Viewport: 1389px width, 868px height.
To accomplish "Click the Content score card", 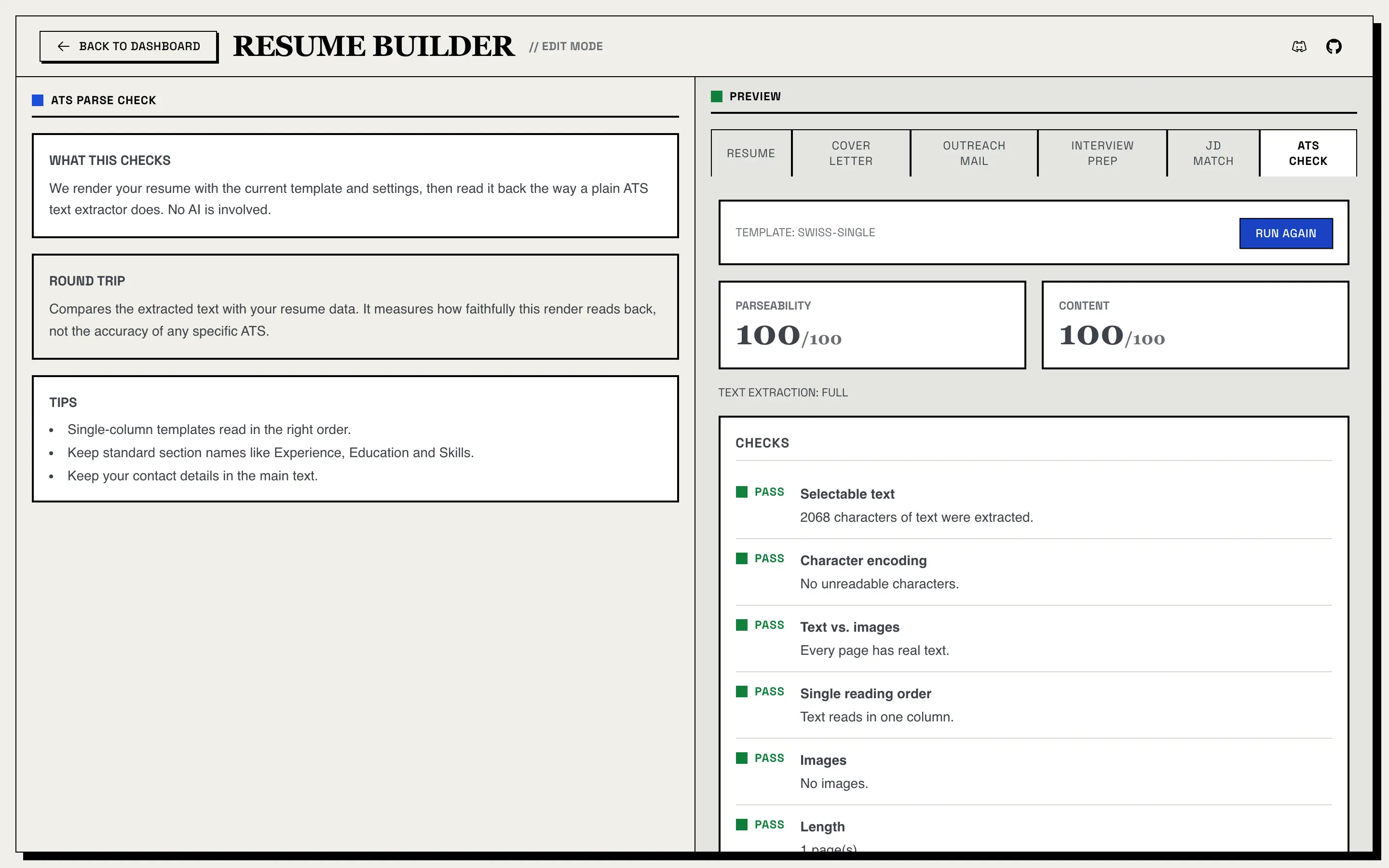I will pyautogui.click(x=1195, y=325).
